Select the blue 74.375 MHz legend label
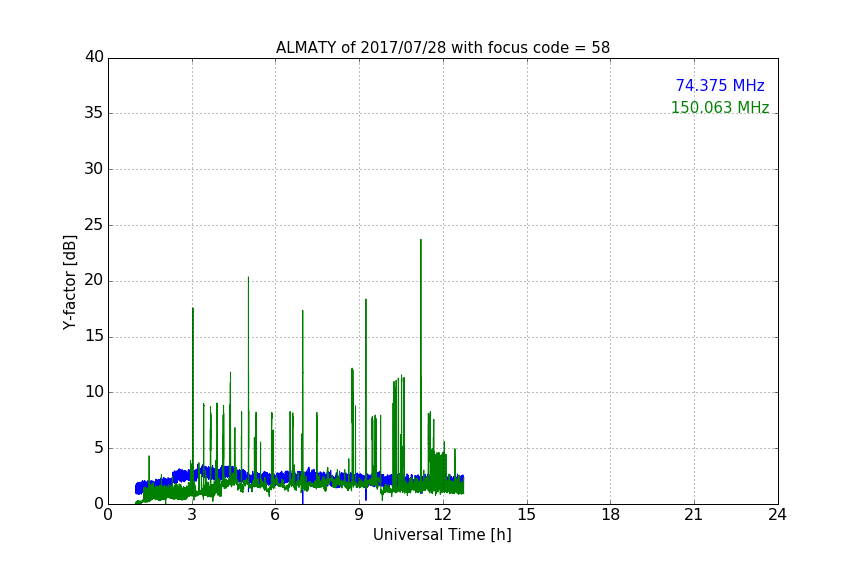 tap(720, 85)
